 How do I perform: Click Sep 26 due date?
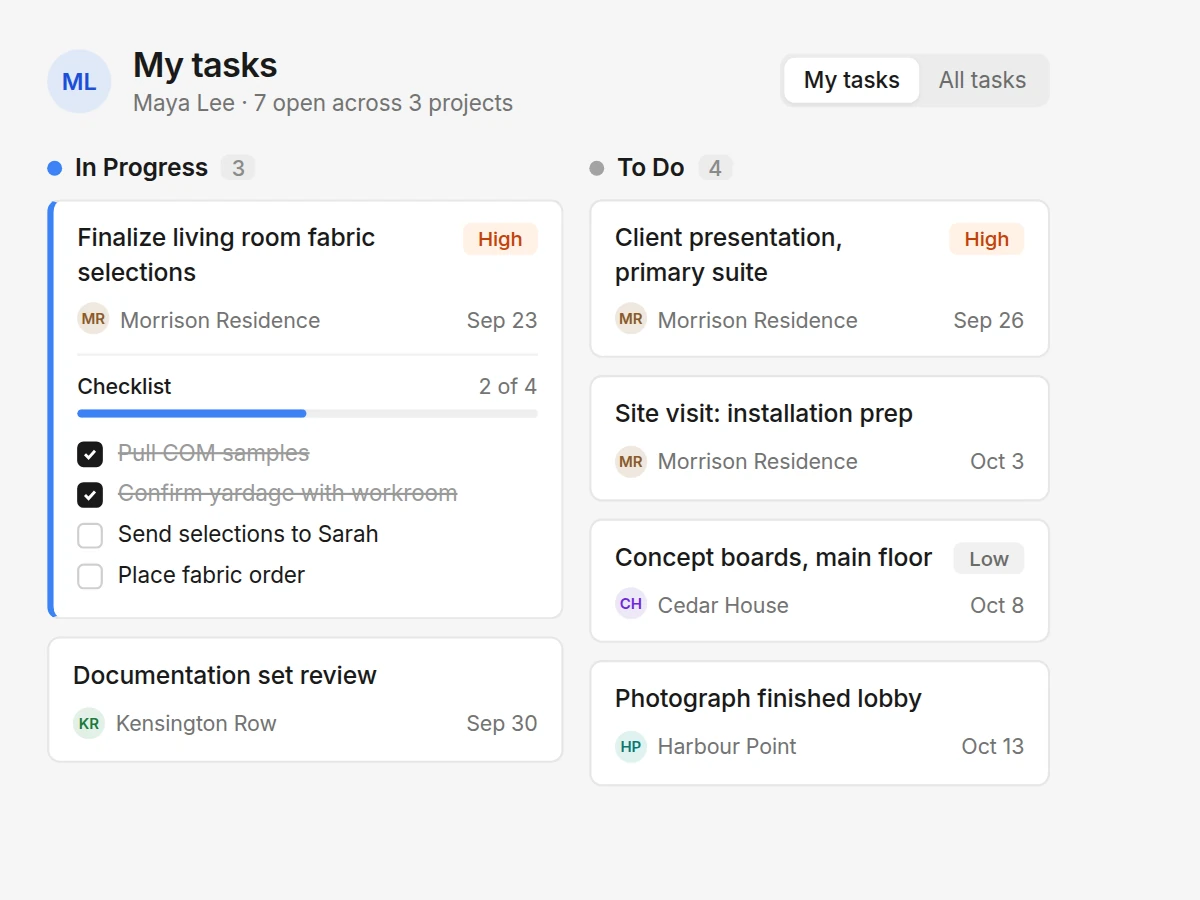tap(989, 320)
